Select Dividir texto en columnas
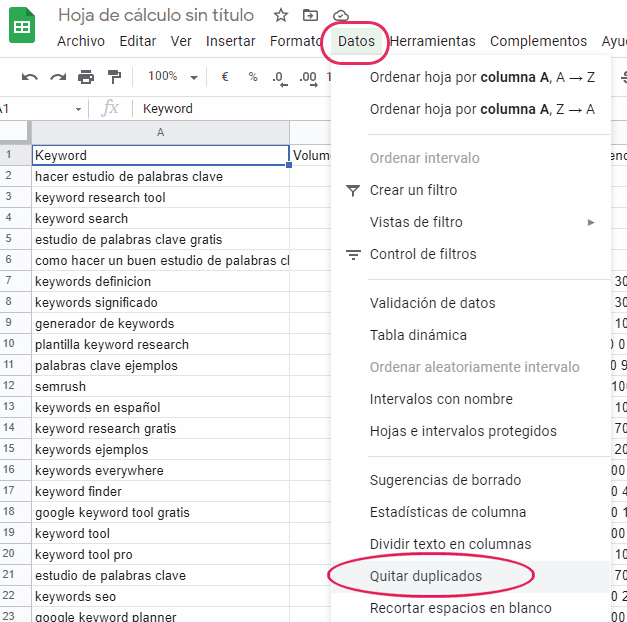 coord(471,544)
